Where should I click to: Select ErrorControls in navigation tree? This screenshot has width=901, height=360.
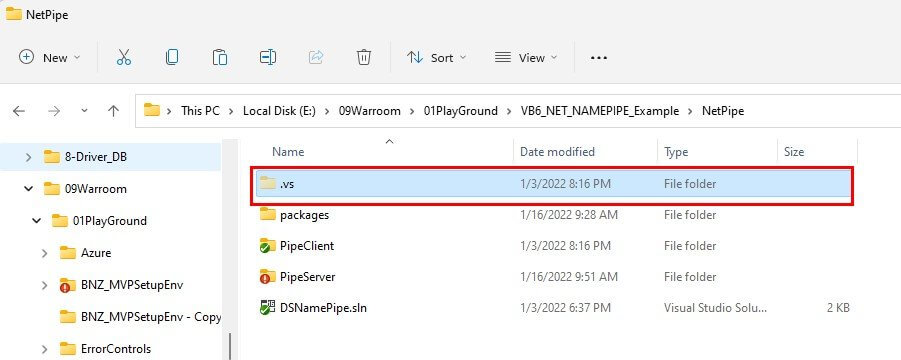116,349
